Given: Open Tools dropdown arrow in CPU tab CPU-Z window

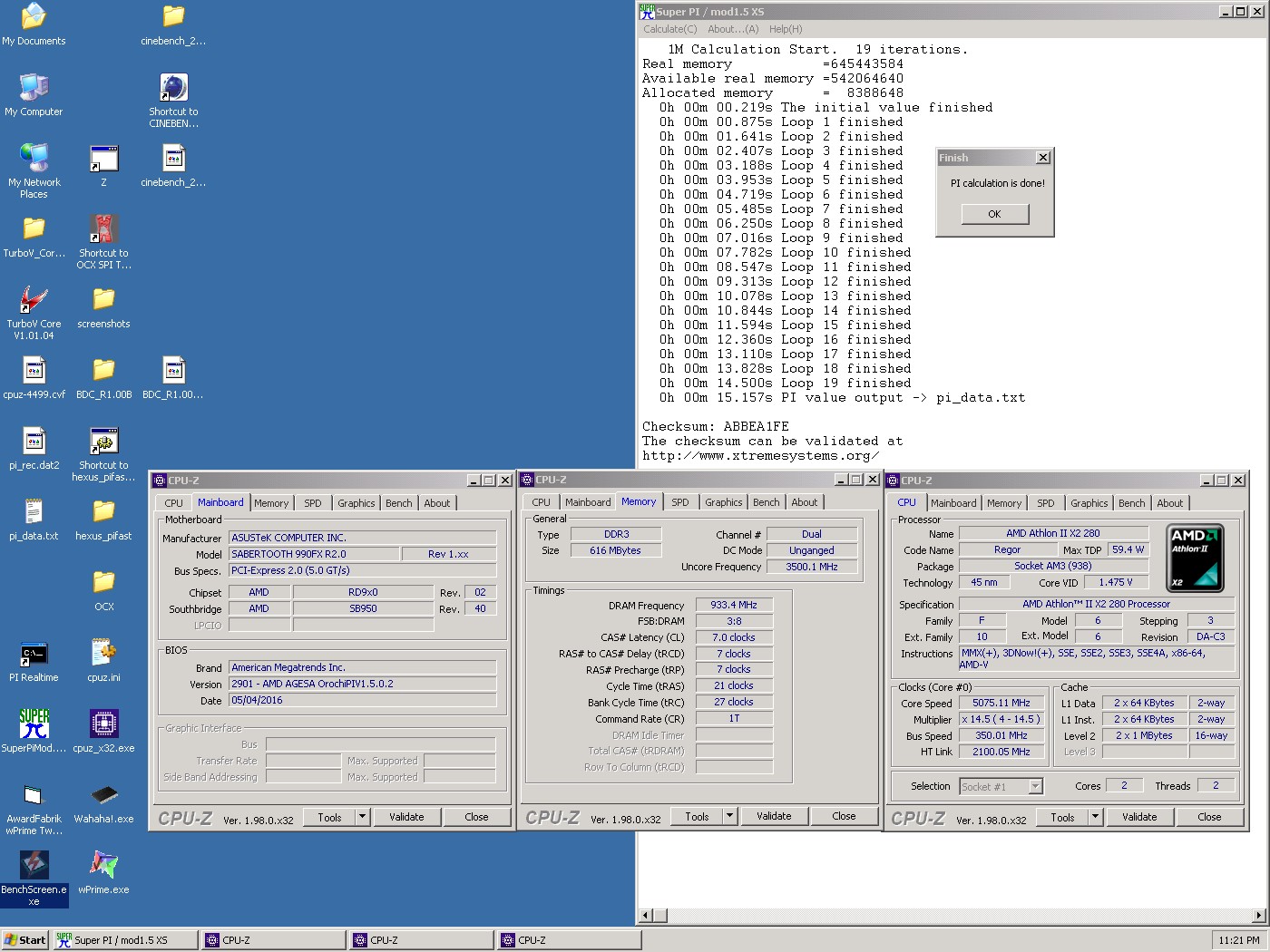Looking at the screenshot, I should (1095, 817).
